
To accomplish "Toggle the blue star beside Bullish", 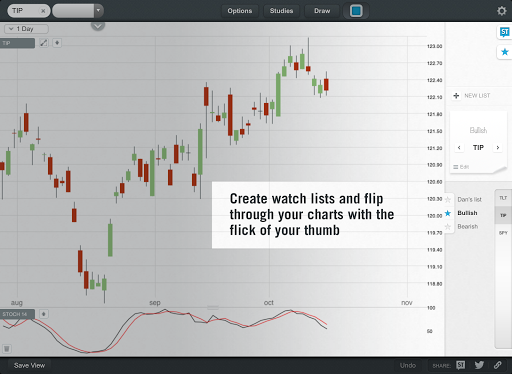I will [448, 213].
